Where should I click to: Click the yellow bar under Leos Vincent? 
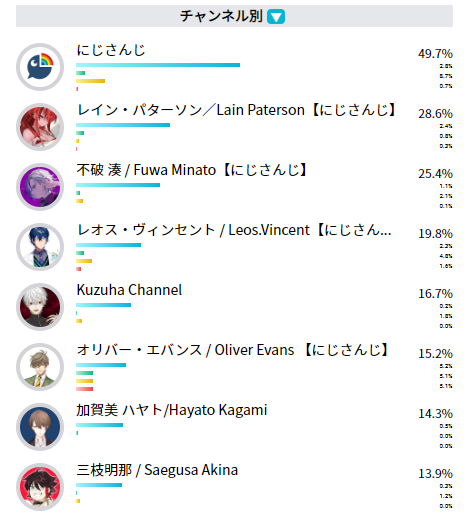coord(84,261)
